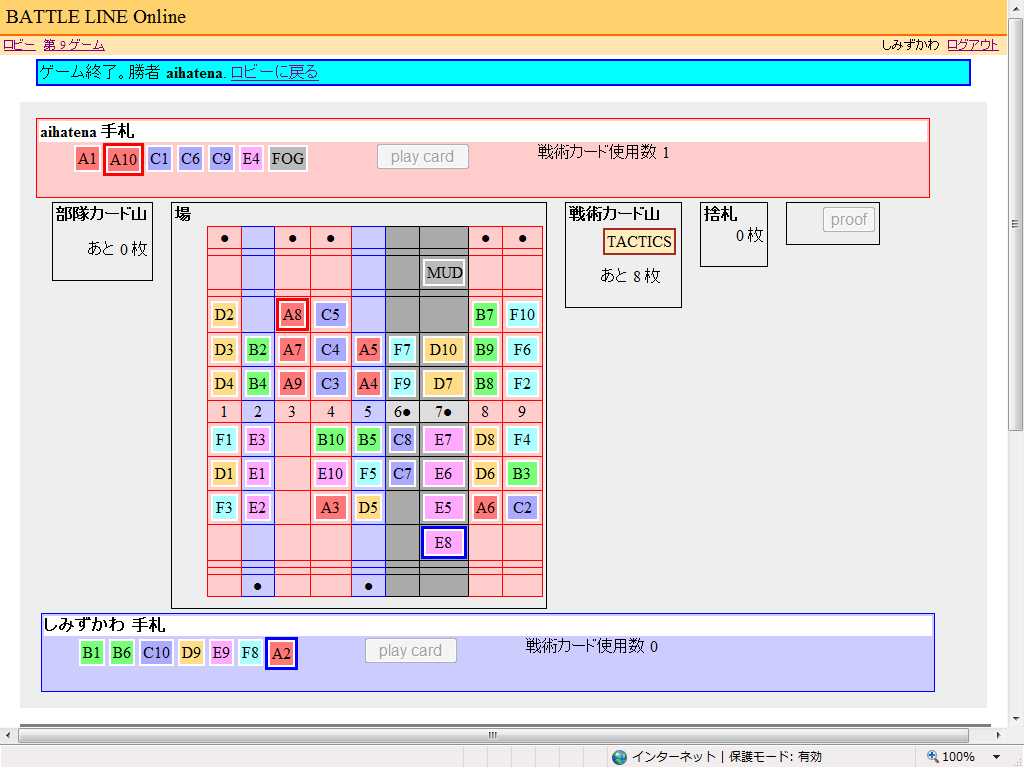The height and width of the screenshot is (768, 1024).
Task: Click card C5 in column 4
Action: point(330,315)
